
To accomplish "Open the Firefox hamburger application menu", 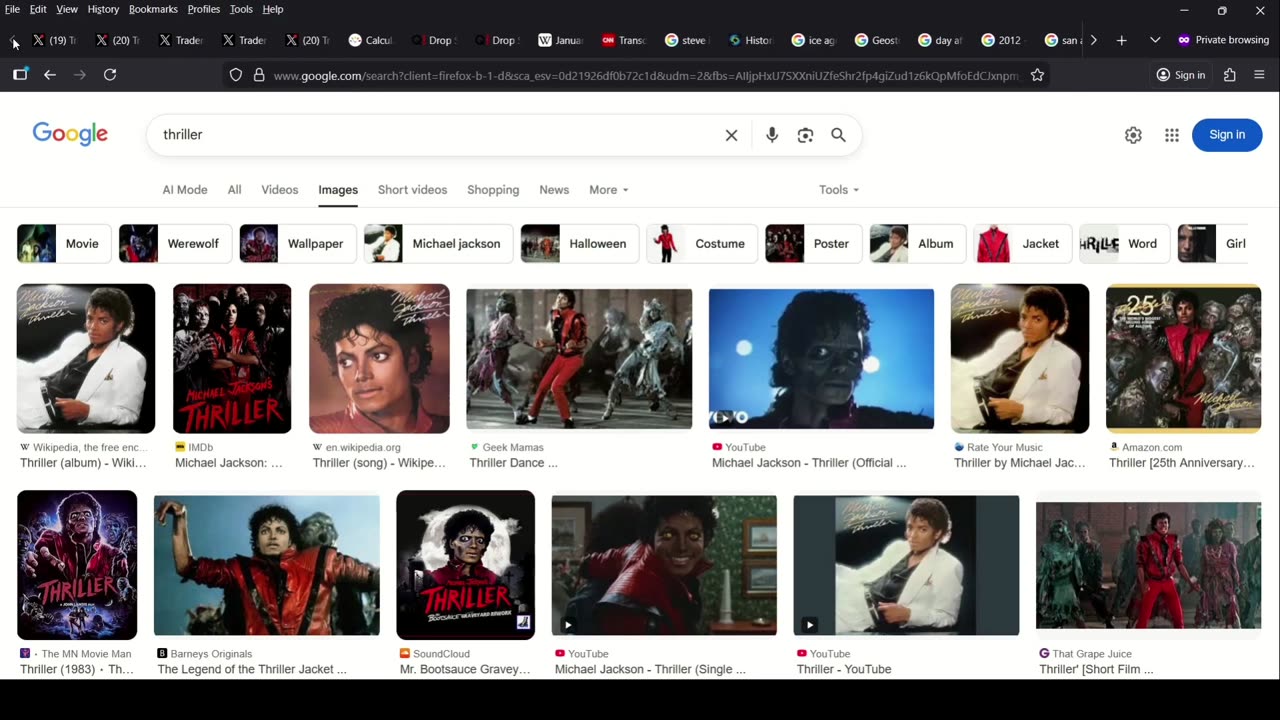I will [1259, 75].
